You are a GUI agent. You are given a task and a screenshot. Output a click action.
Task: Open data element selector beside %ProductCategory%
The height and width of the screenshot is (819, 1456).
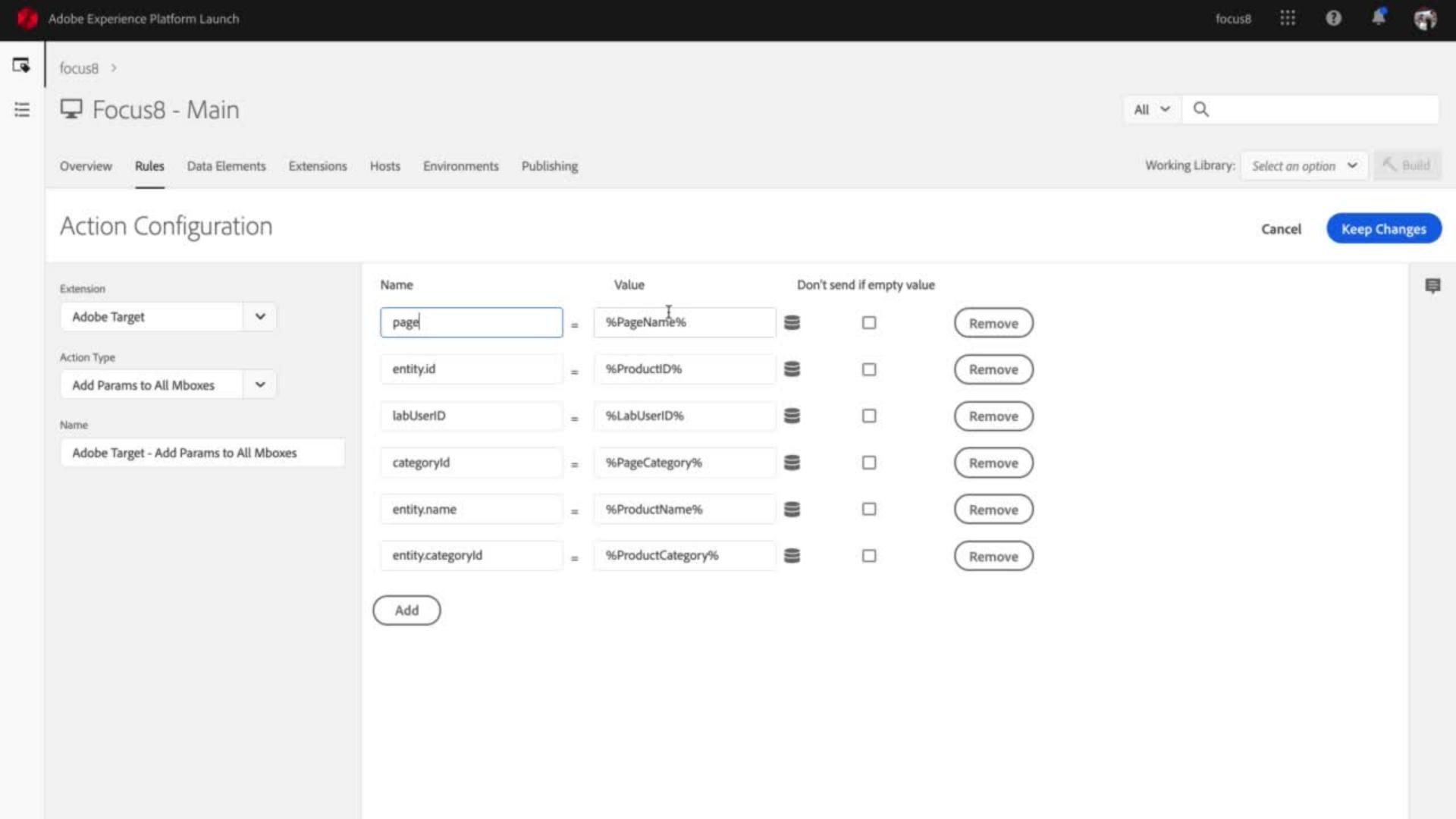(792, 555)
